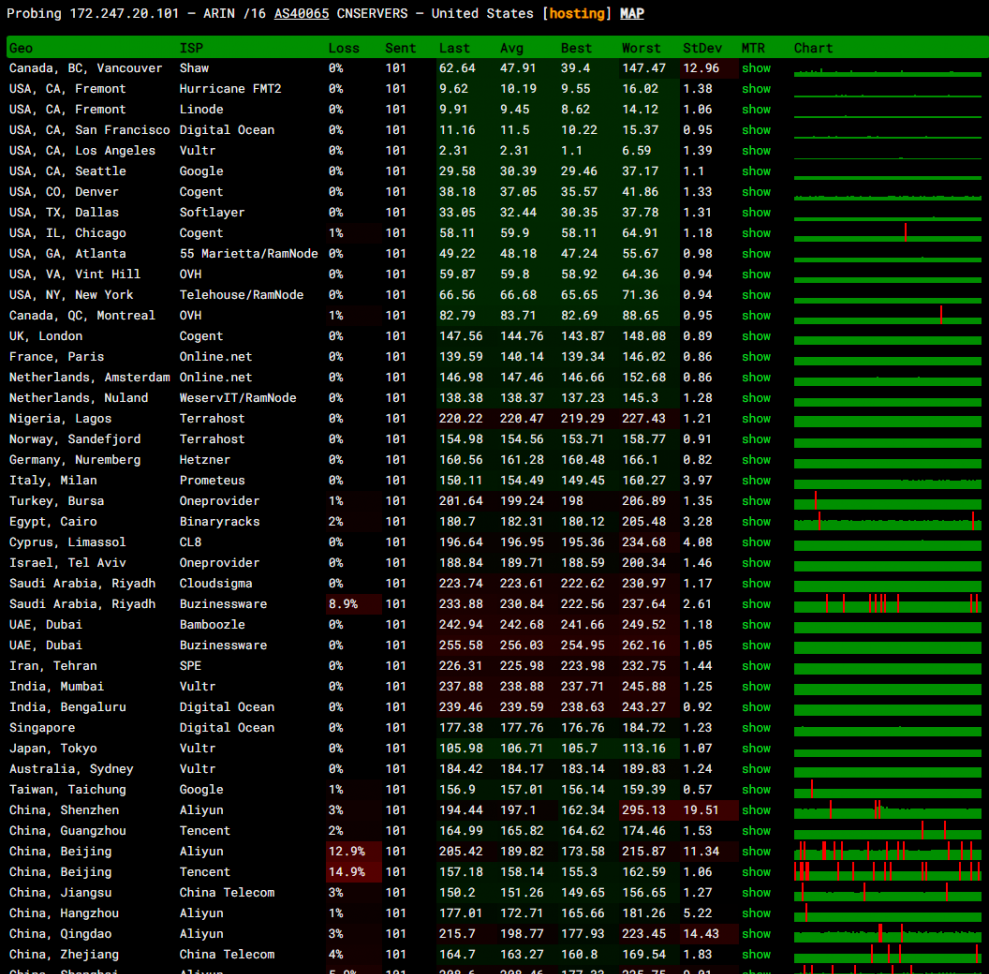Click the latency chart for China, Guangzhou
This screenshot has height=974, width=989.
[x=887, y=831]
